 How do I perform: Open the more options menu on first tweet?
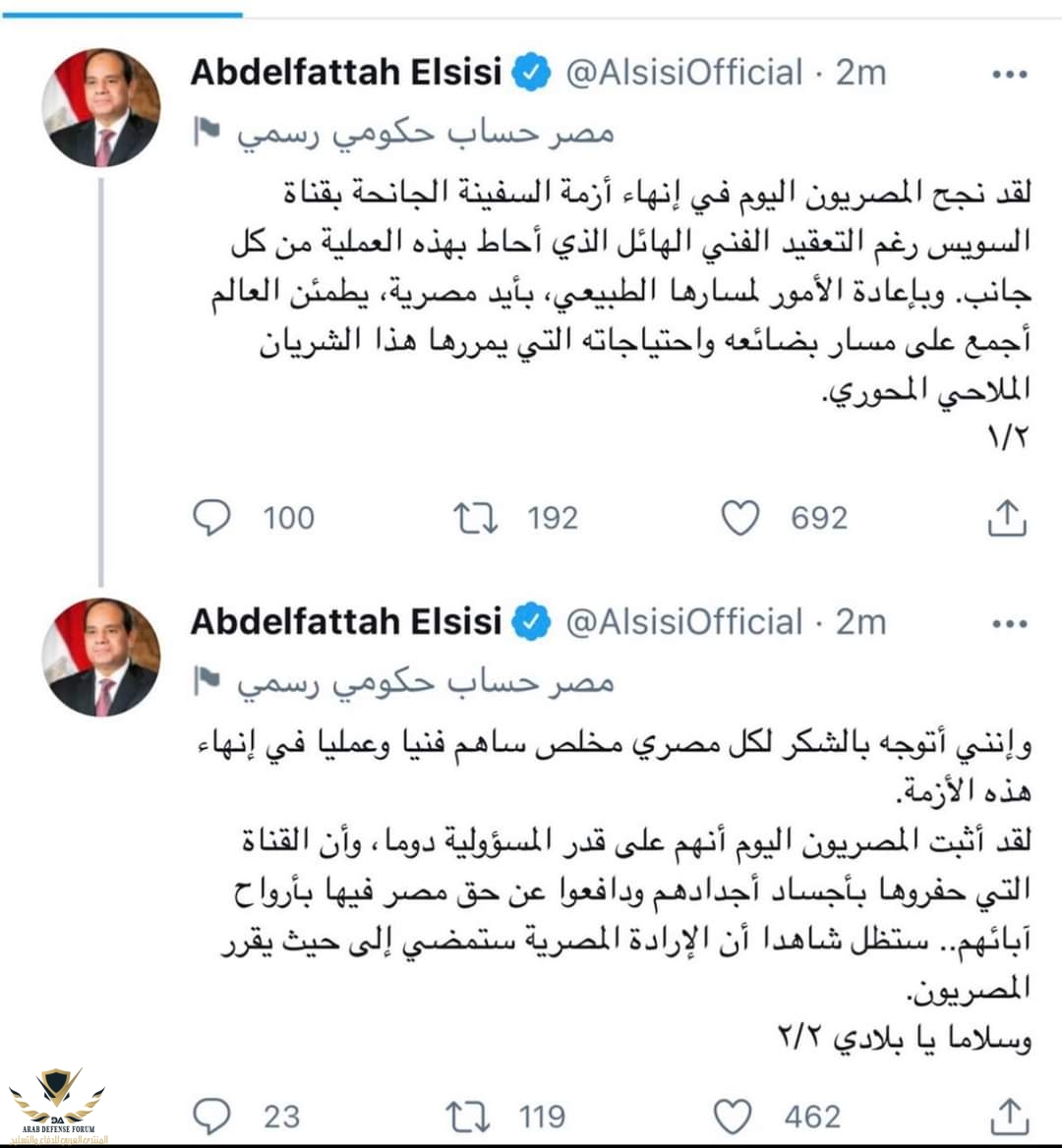point(1010,74)
